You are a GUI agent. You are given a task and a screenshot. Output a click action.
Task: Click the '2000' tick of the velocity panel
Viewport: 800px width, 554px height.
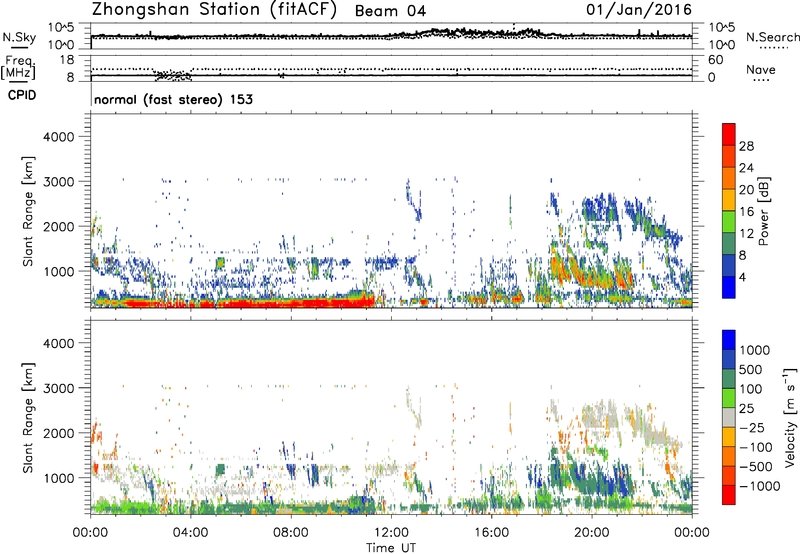58,433
